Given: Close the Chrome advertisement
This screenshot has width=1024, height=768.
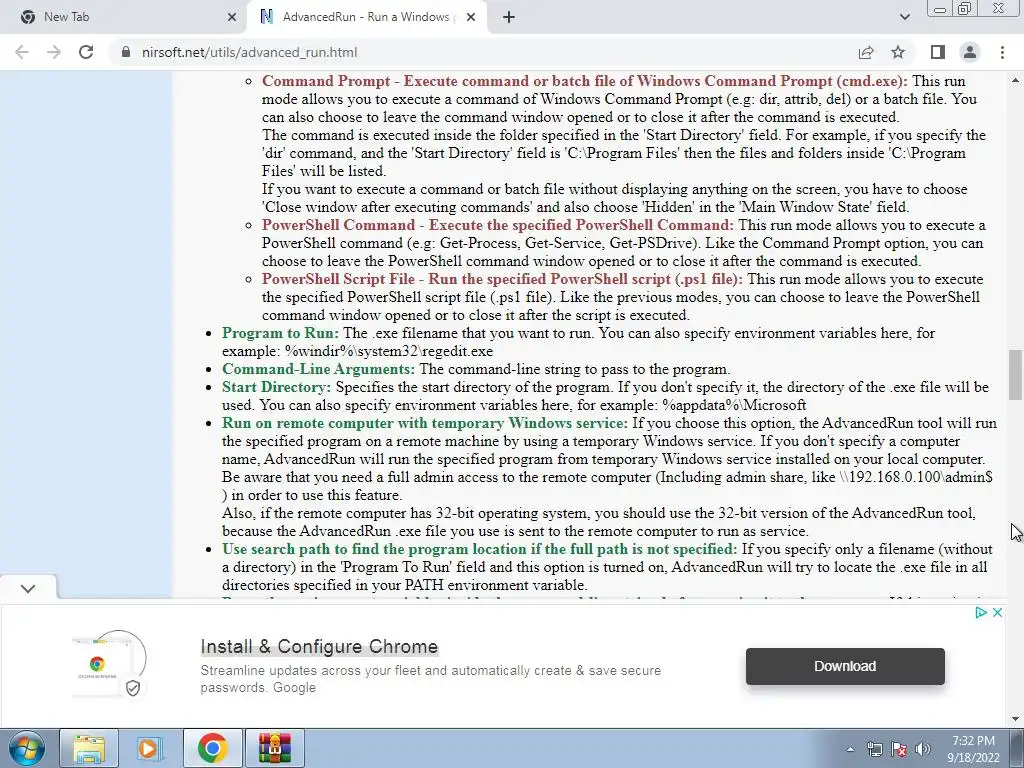Looking at the screenshot, I should [x=997, y=613].
